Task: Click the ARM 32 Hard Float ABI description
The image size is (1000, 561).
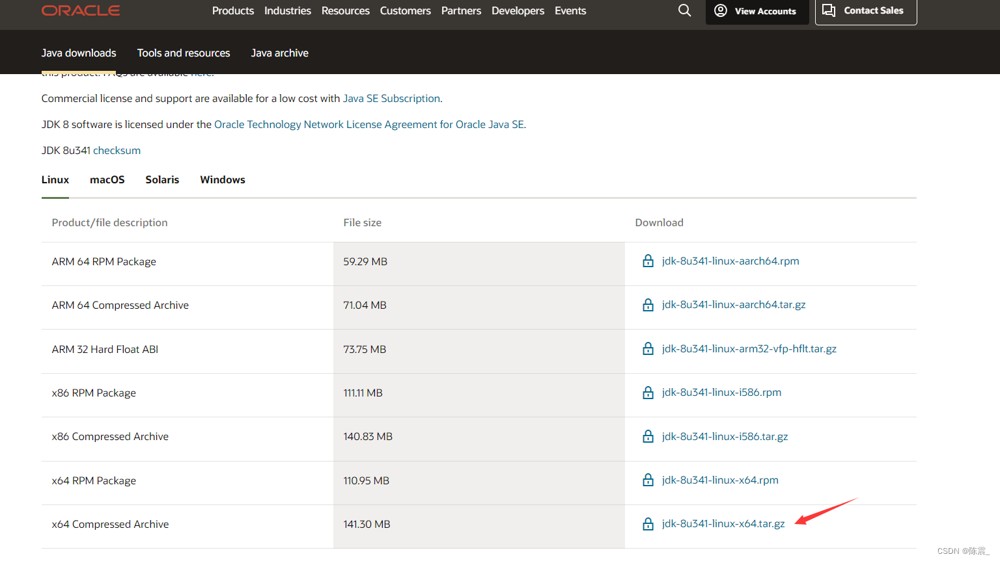Action: coord(105,349)
